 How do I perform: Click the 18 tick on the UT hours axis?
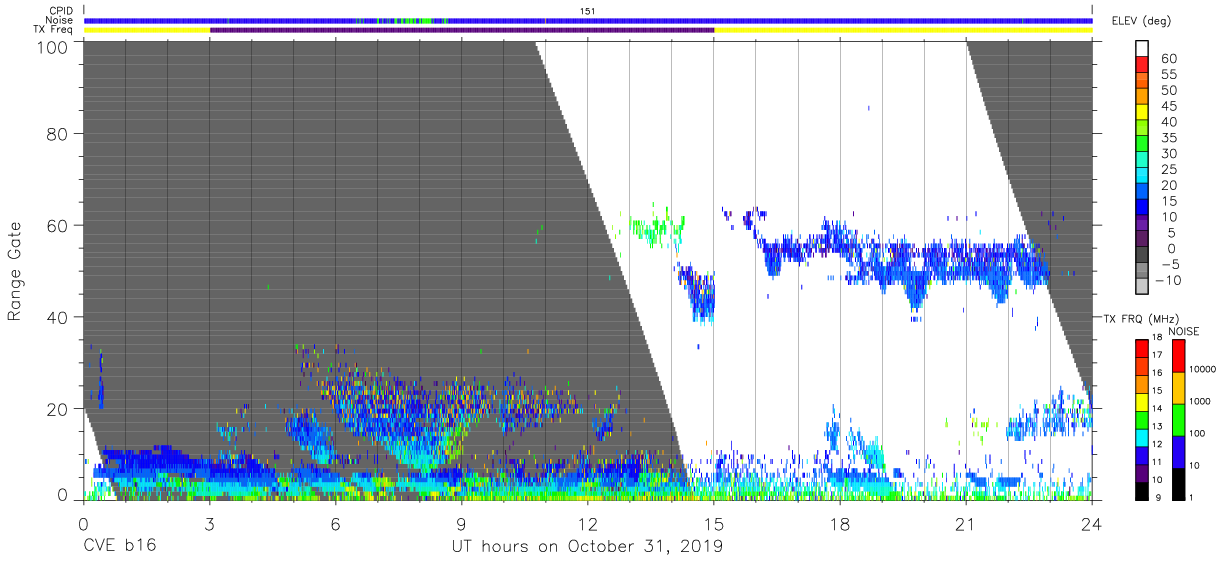(839, 523)
